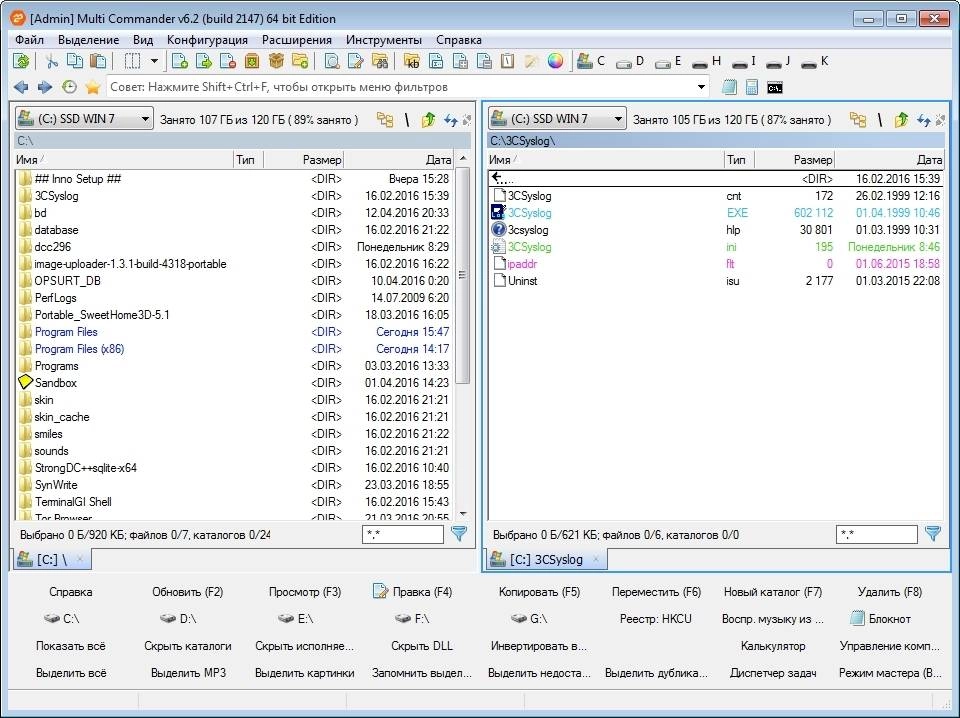Select the right panel tab [C:] 3CSyslog
Viewport: 960px width, 718px height.
point(547,559)
